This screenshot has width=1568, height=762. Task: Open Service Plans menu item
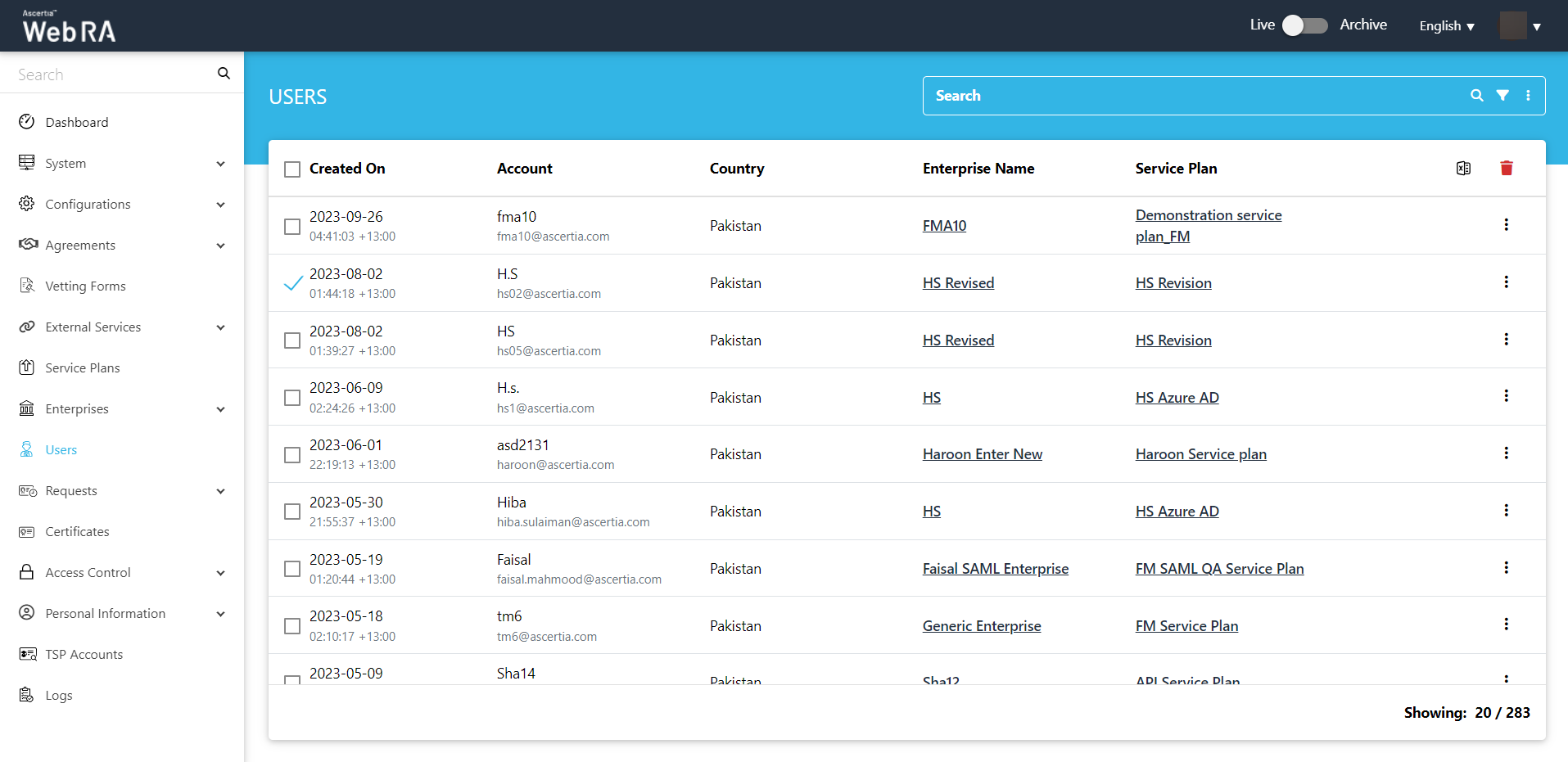tap(83, 367)
